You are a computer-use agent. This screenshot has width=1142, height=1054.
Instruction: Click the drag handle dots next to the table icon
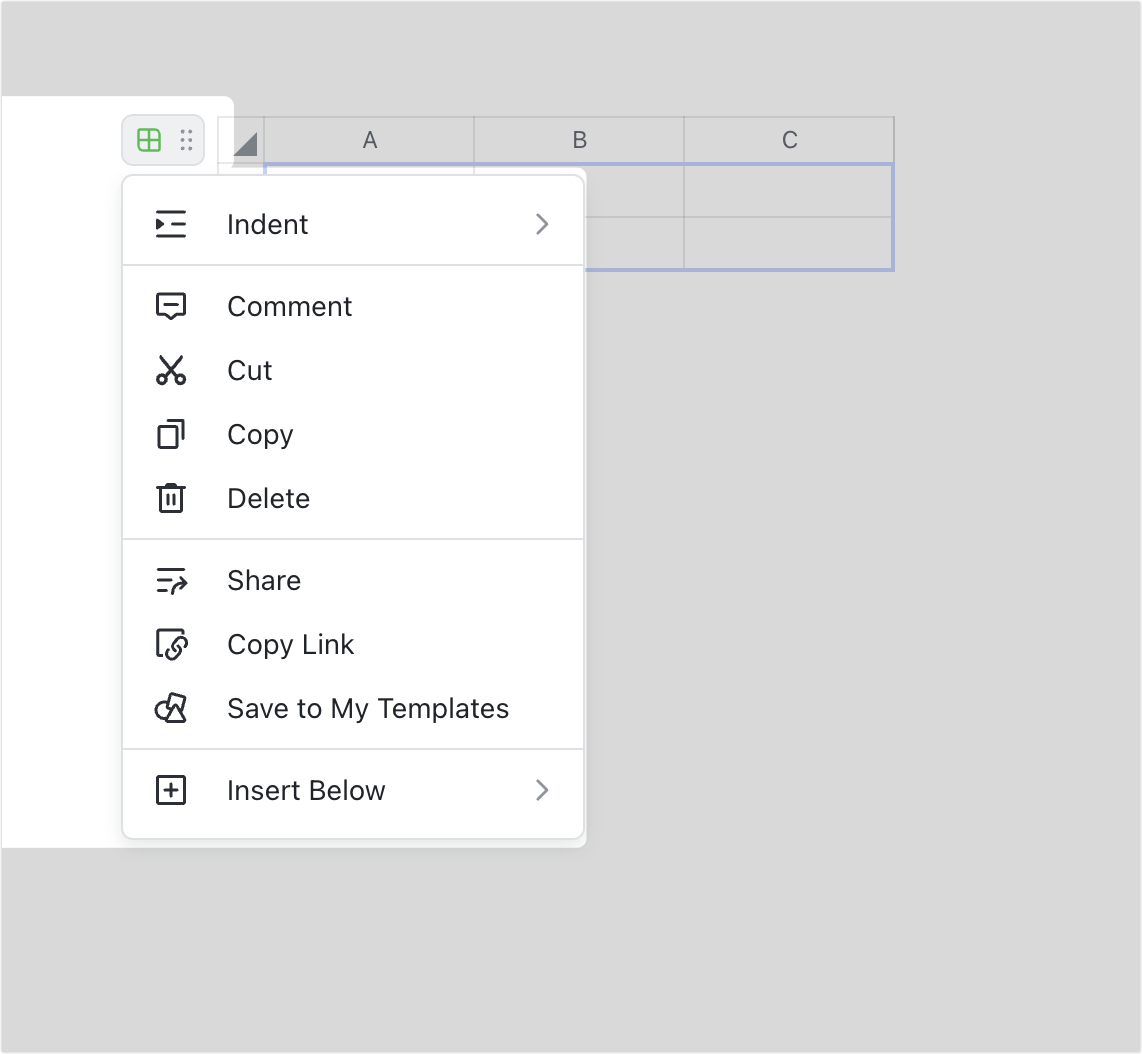tap(186, 140)
